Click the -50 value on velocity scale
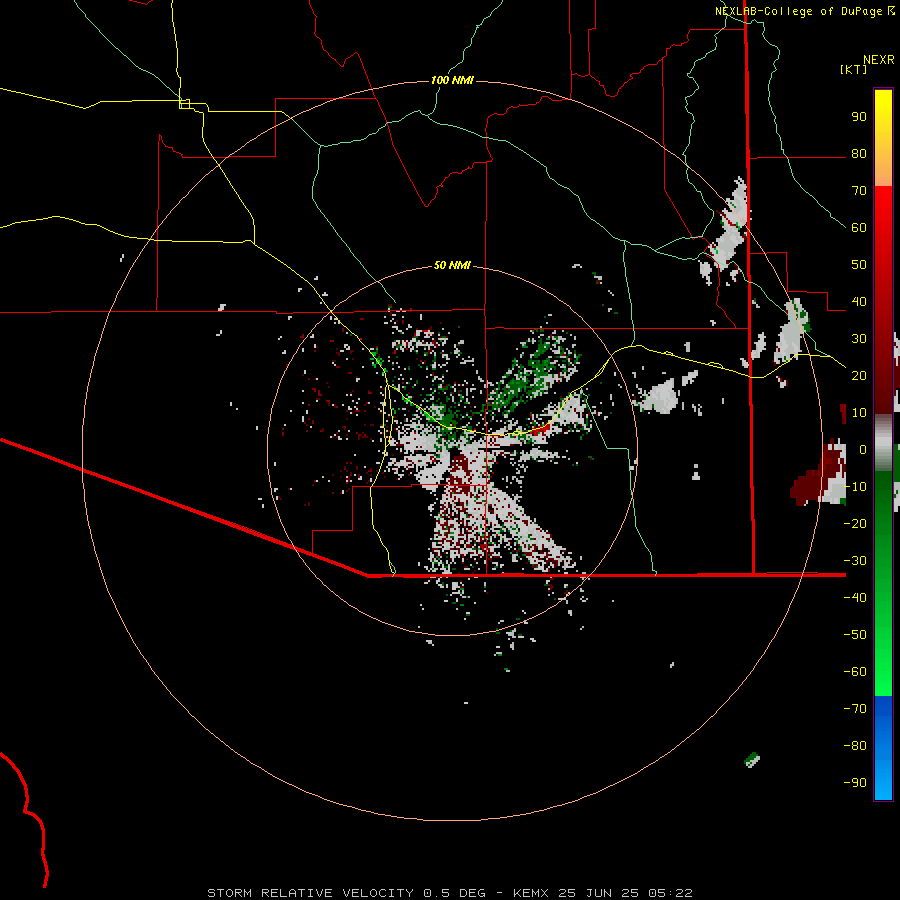Viewport: 900px width, 900px height. point(855,635)
